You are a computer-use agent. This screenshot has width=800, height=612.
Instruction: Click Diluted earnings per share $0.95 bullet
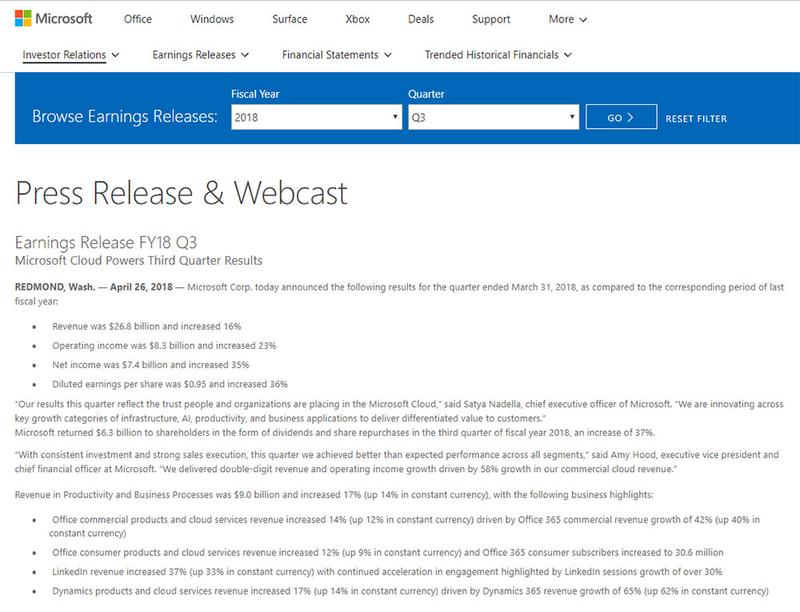[170, 385]
